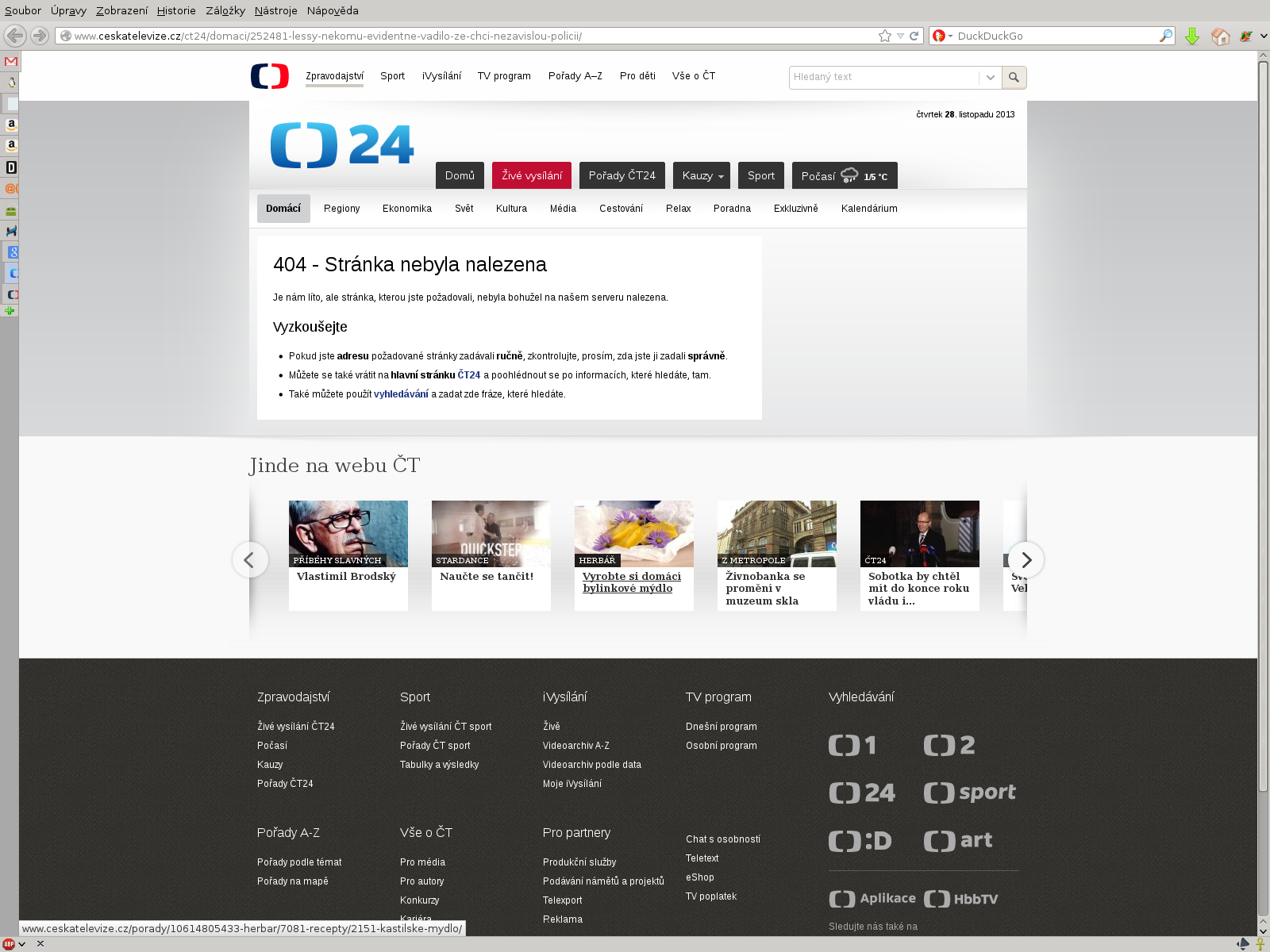Click the Domů navigation button
Screen dimensions: 1270x952
(x=460, y=175)
